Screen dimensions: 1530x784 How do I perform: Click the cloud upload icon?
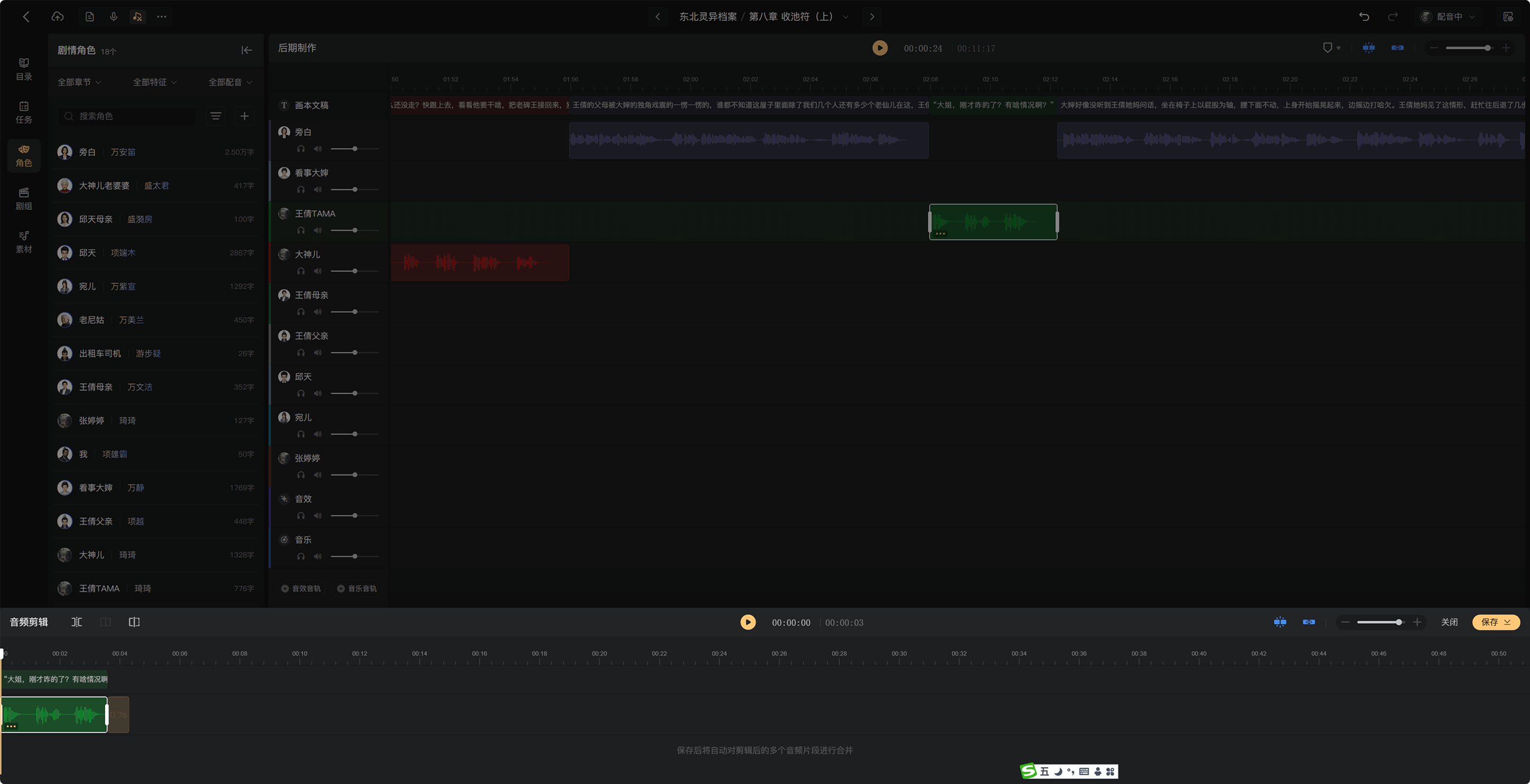click(57, 16)
